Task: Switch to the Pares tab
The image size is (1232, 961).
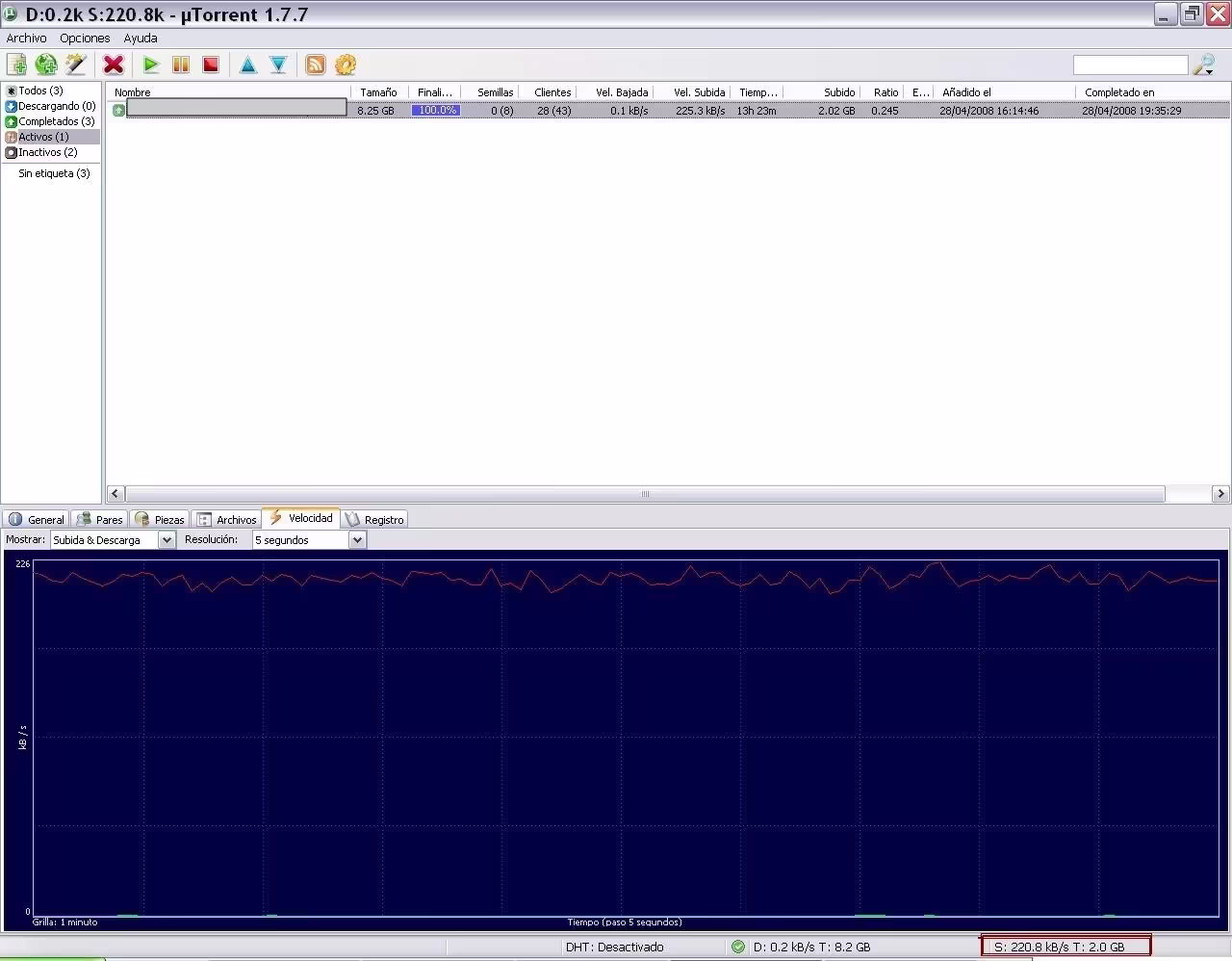Action: 100,519
